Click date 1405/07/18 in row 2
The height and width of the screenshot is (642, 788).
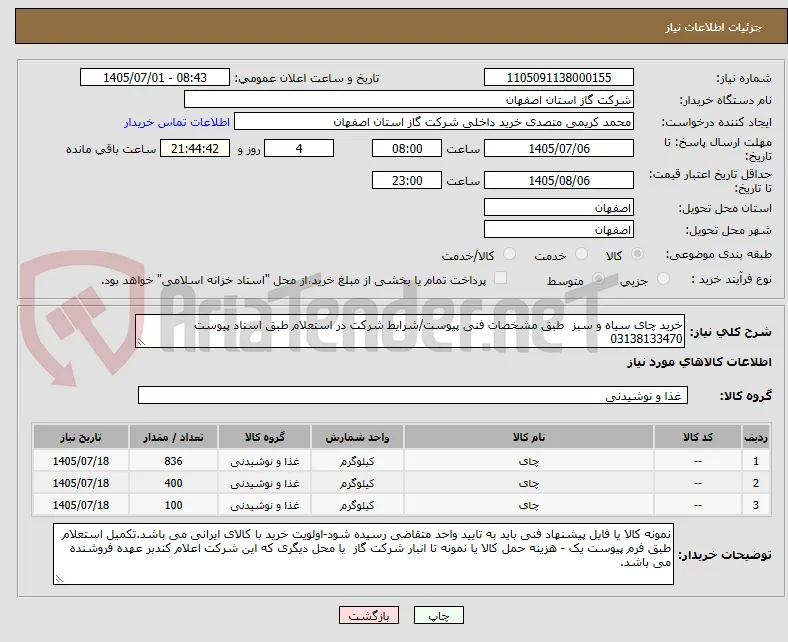[x=81, y=483]
